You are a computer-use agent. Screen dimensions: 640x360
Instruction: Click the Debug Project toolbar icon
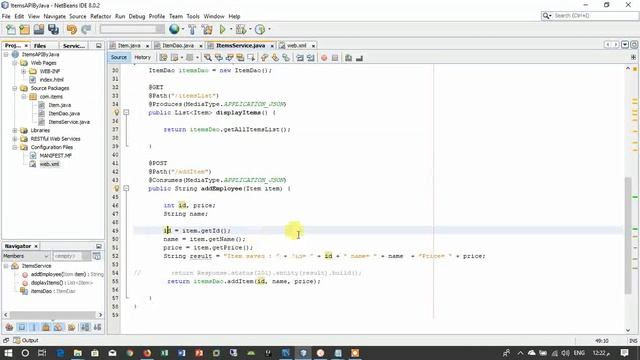coord(240,29)
